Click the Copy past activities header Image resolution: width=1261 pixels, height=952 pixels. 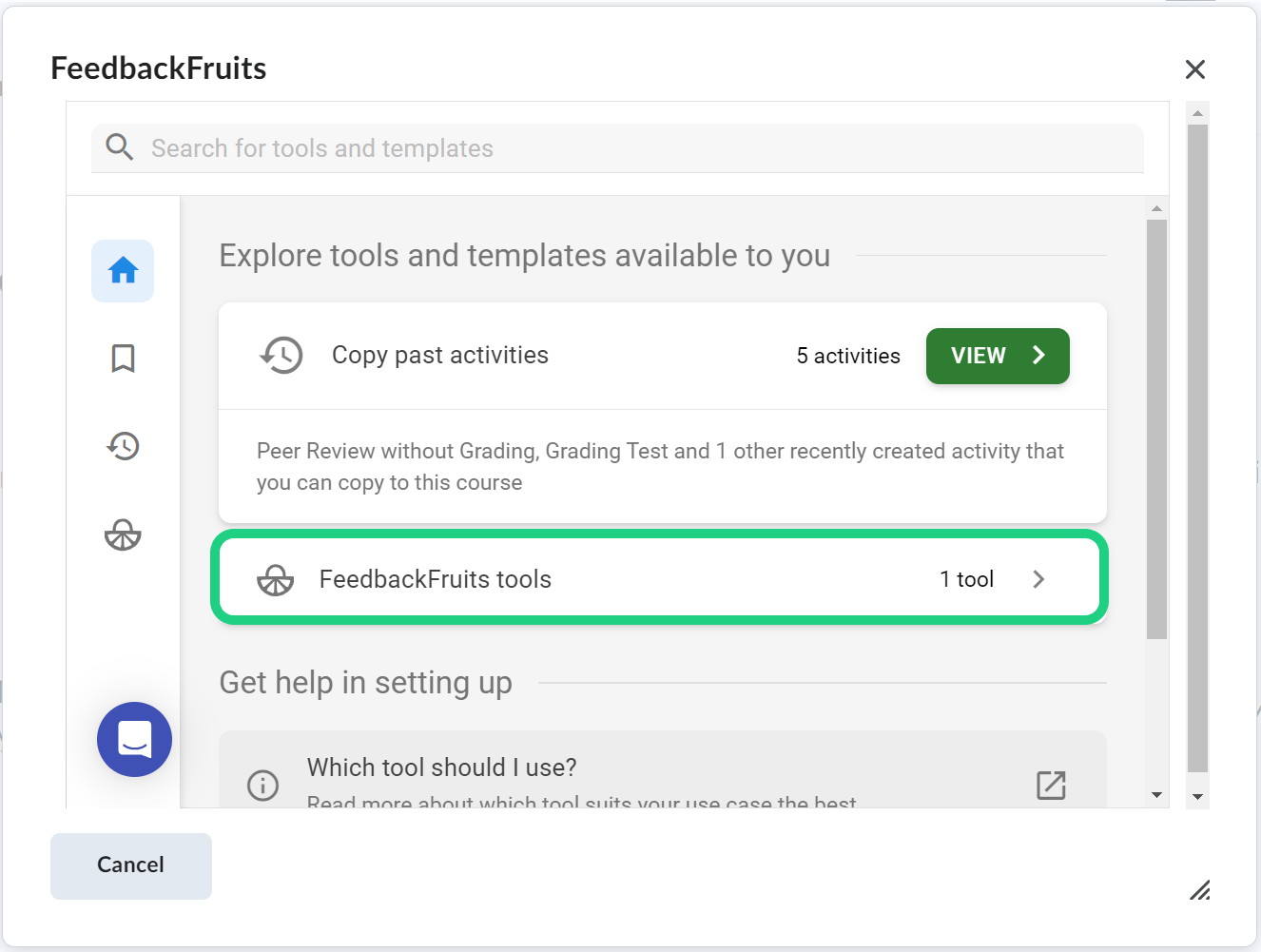point(439,356)
